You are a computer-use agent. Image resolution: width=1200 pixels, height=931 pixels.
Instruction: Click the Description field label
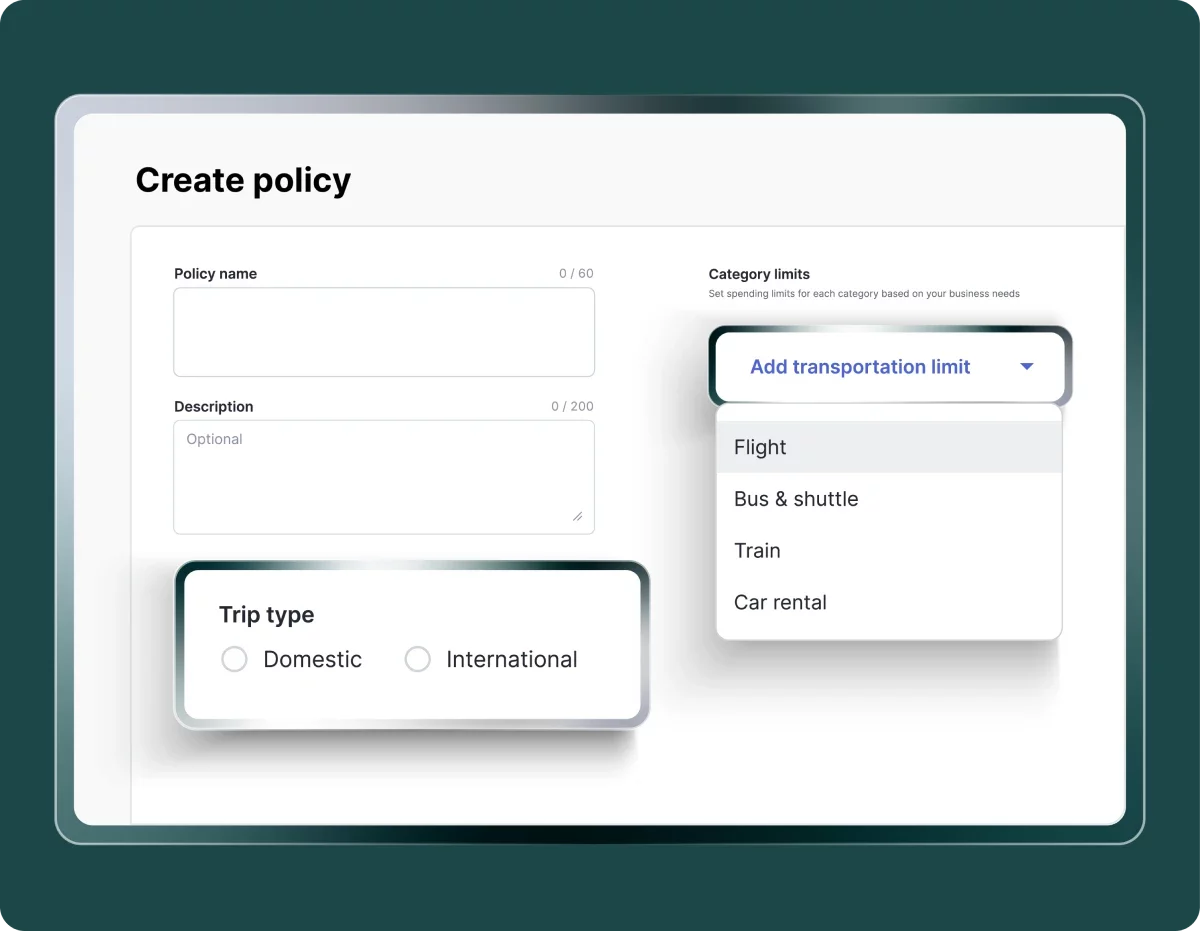tap(213, 407)
